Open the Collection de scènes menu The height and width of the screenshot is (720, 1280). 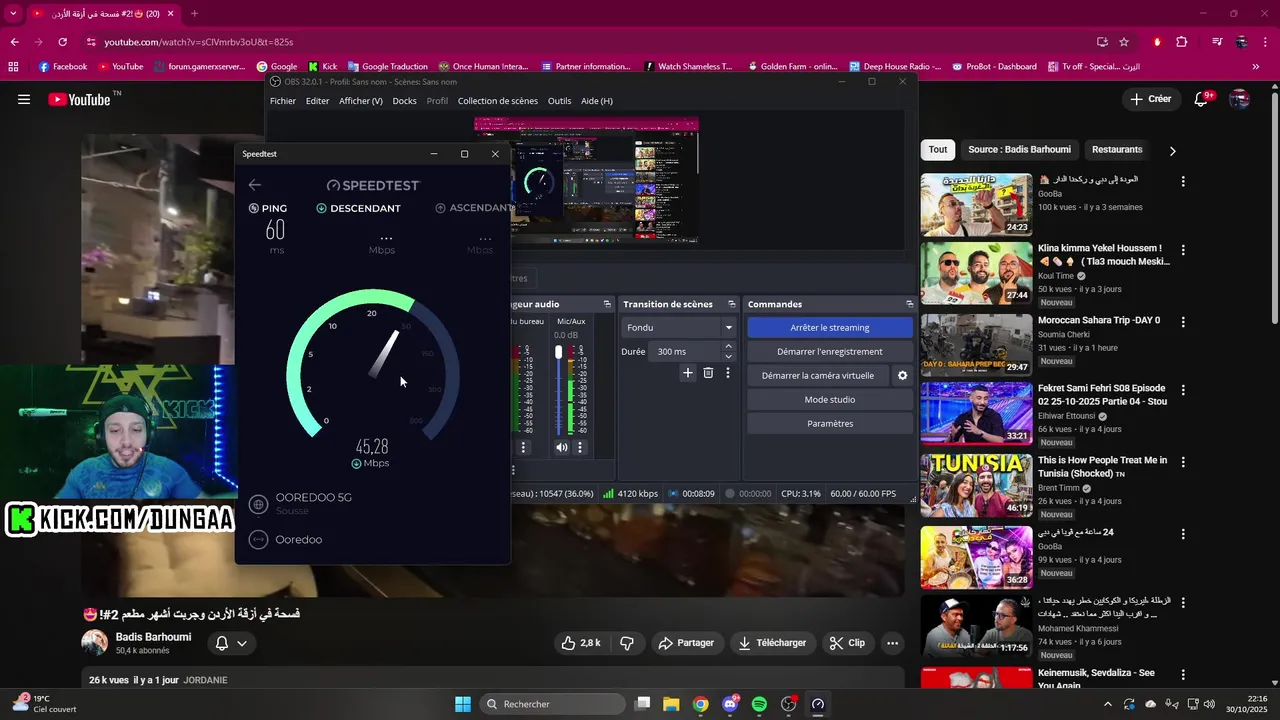click(x=497, y=101)
